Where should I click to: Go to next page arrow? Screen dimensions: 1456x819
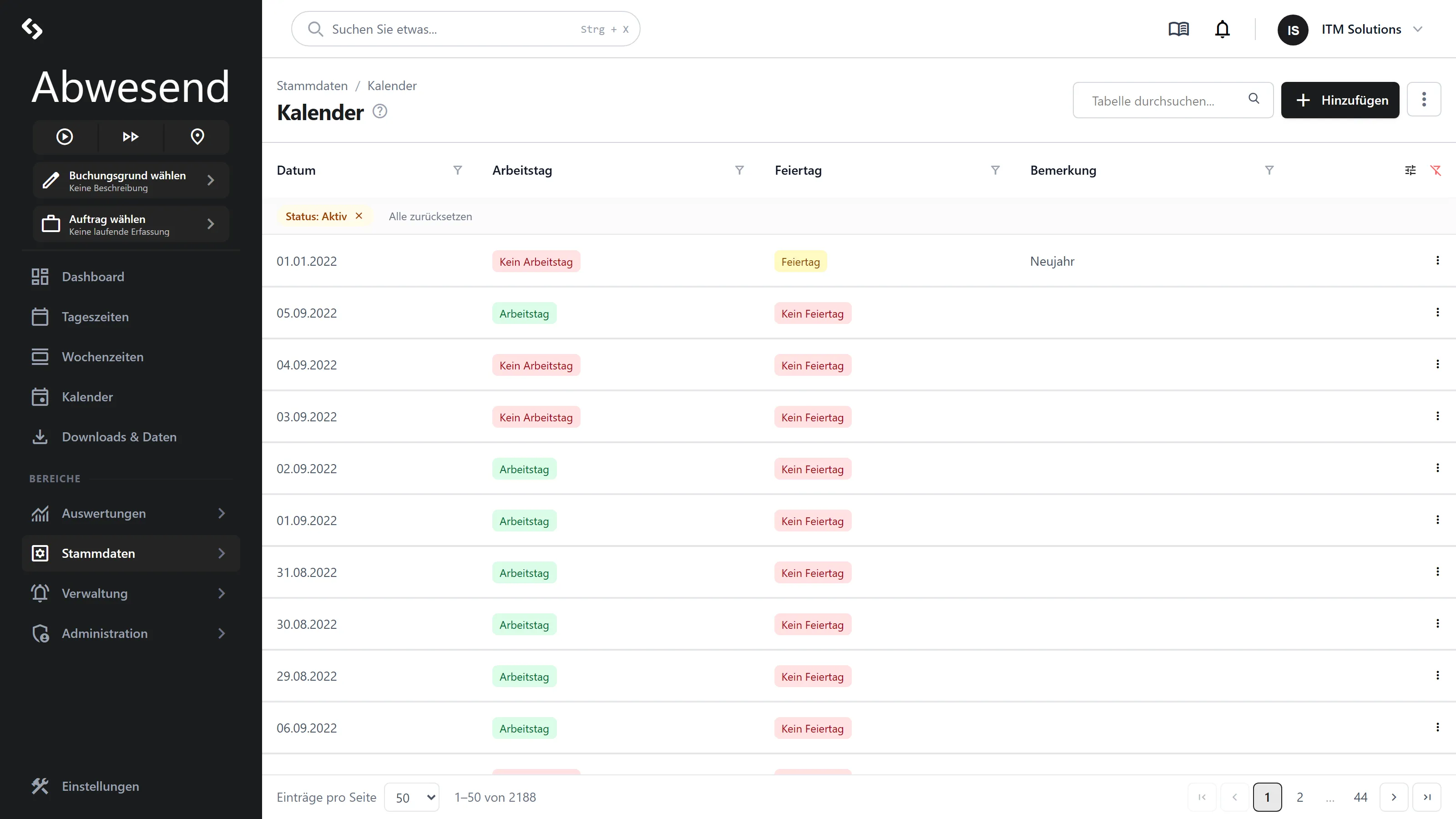pyautogui.click(x=1393, y=798)
